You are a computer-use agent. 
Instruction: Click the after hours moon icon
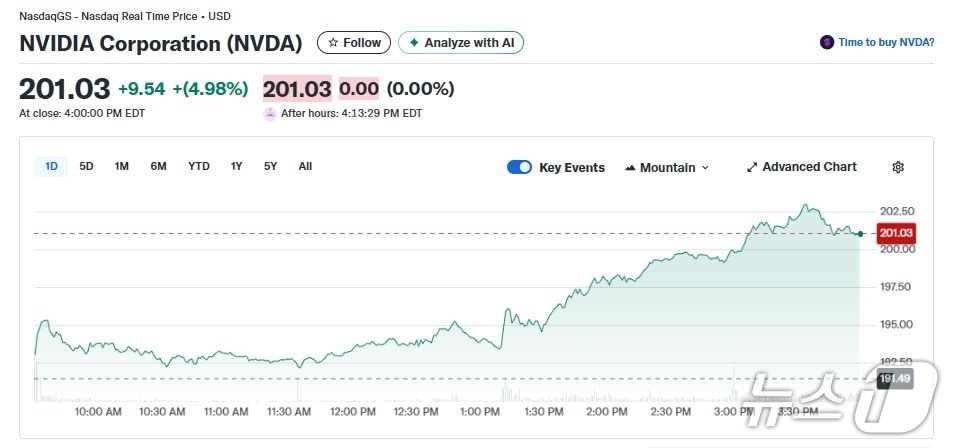[269, 114]
